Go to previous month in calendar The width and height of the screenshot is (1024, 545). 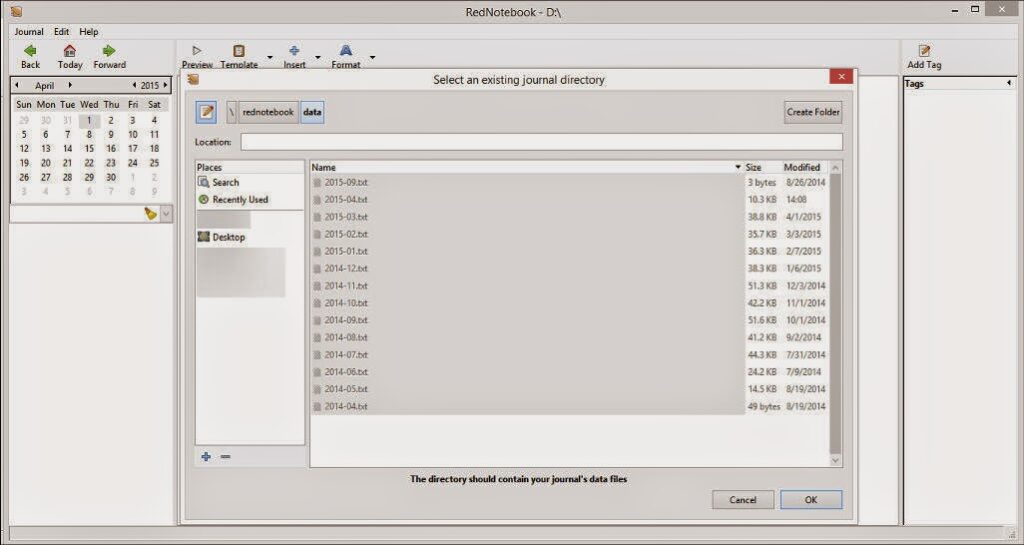pyautogui.click(x=17, y=86)
